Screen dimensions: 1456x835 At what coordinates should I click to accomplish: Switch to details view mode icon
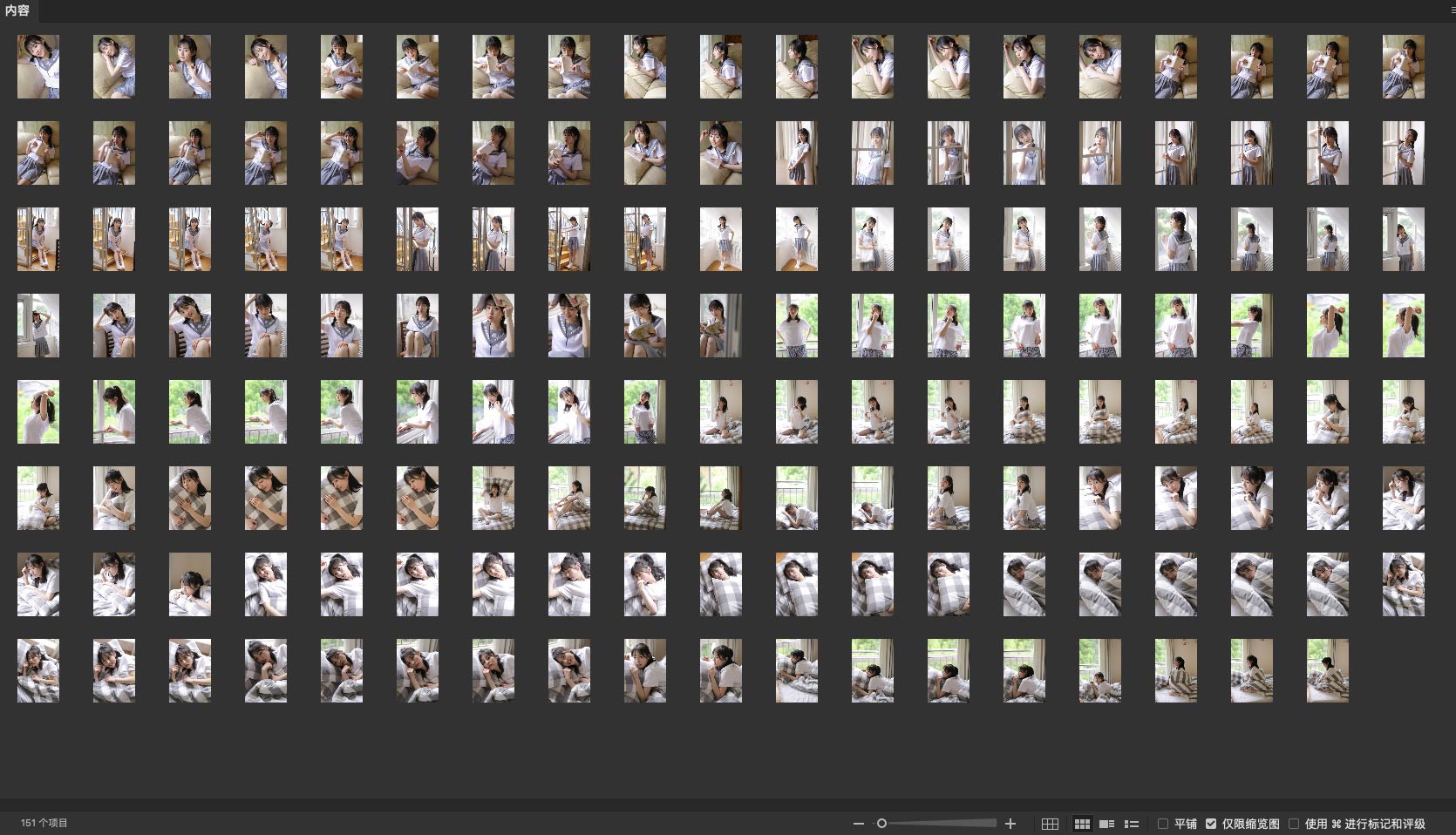[x=1107, y=824]
